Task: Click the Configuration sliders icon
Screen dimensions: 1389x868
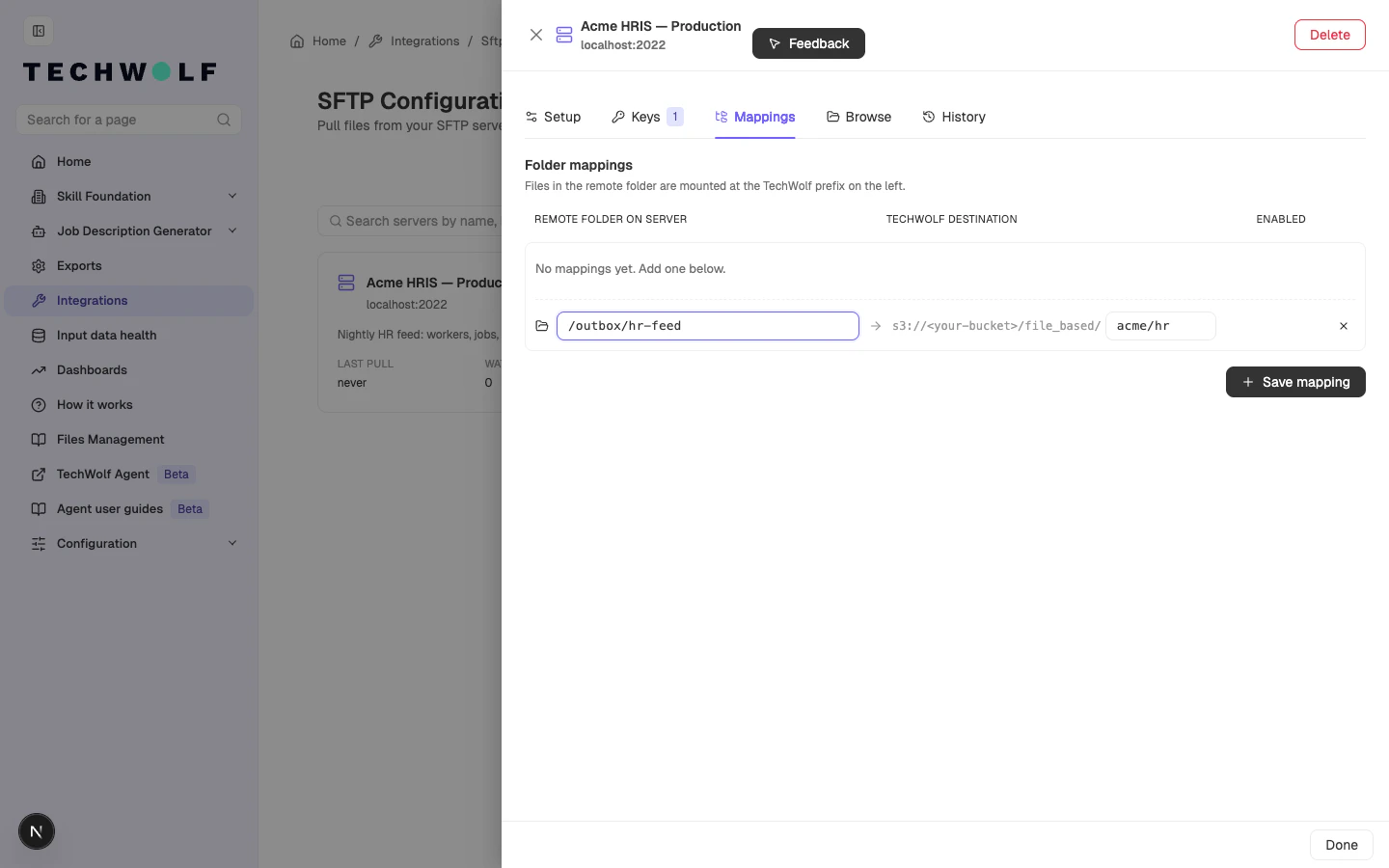Action: point(39,544)
